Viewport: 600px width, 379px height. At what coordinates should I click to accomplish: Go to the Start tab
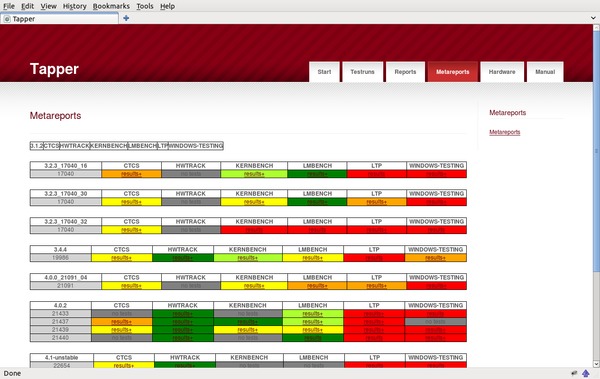point(324,72)
